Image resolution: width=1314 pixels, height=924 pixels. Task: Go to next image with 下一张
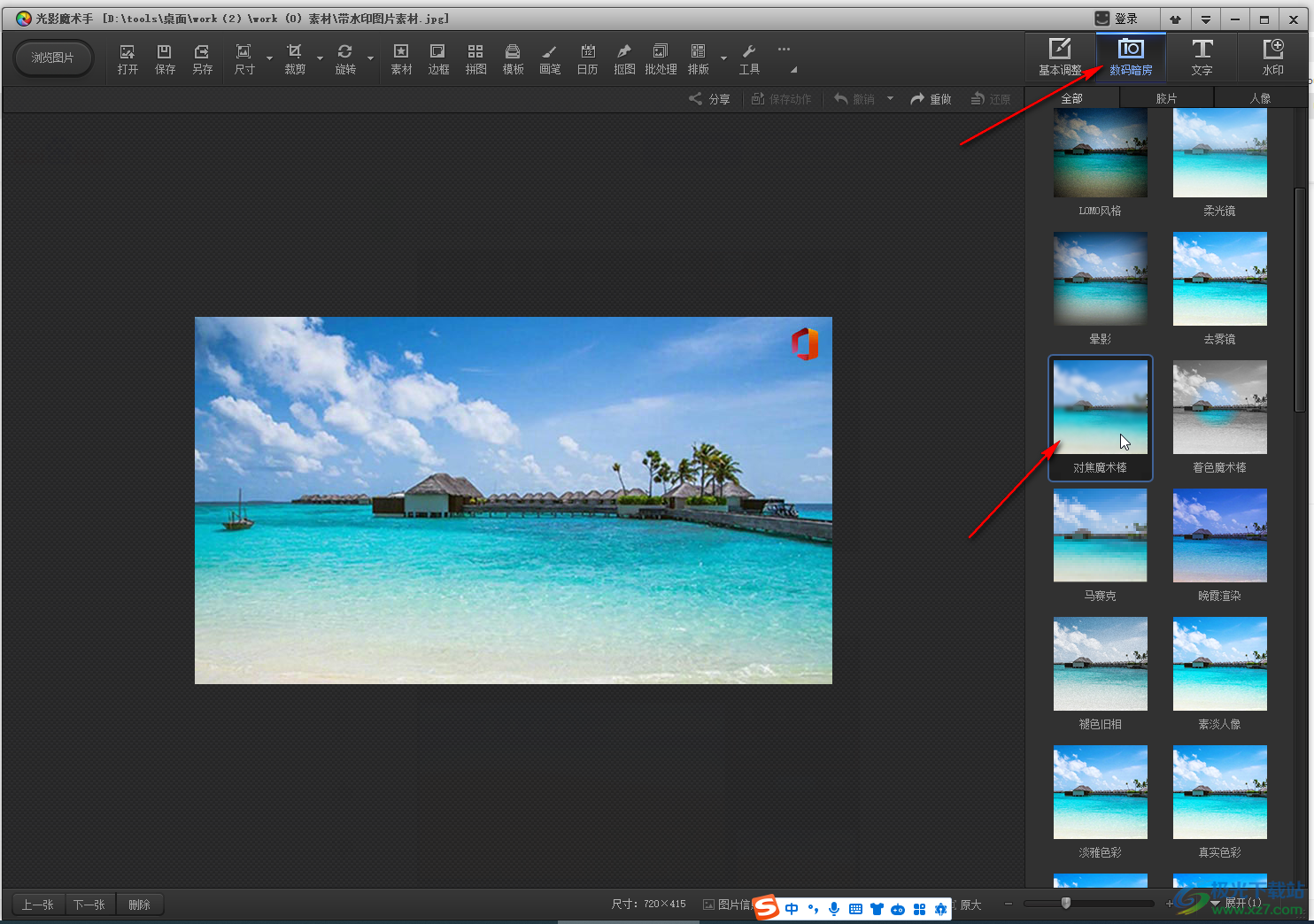pyautogui.click(x=89, y=905)
